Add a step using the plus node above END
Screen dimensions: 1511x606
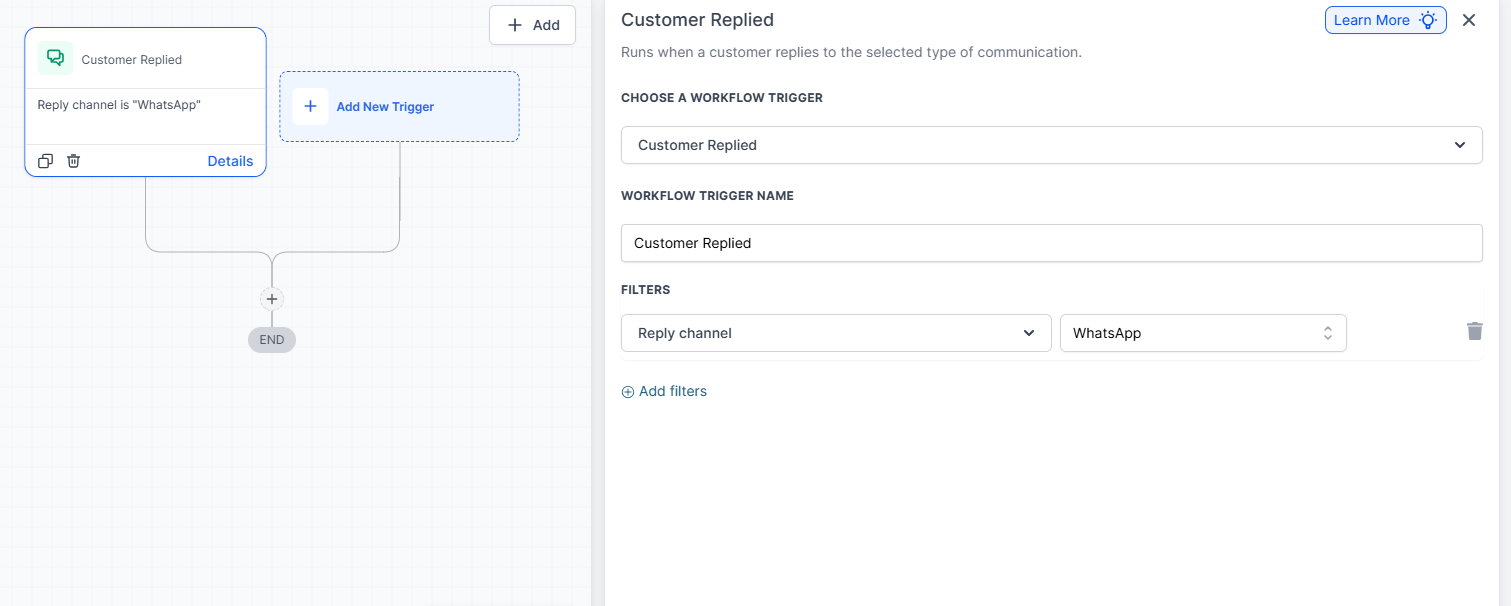[x=272, y=299]
